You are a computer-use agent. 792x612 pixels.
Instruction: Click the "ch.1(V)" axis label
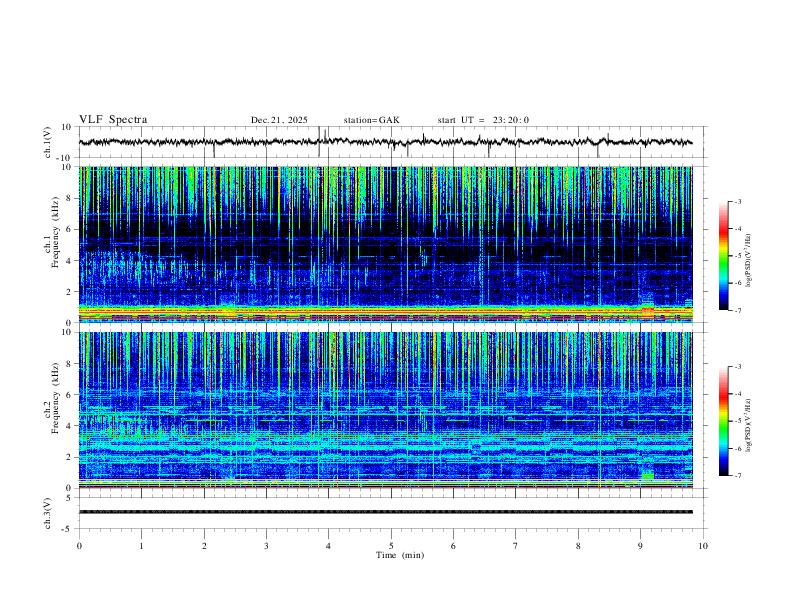[x=48, y=142]
